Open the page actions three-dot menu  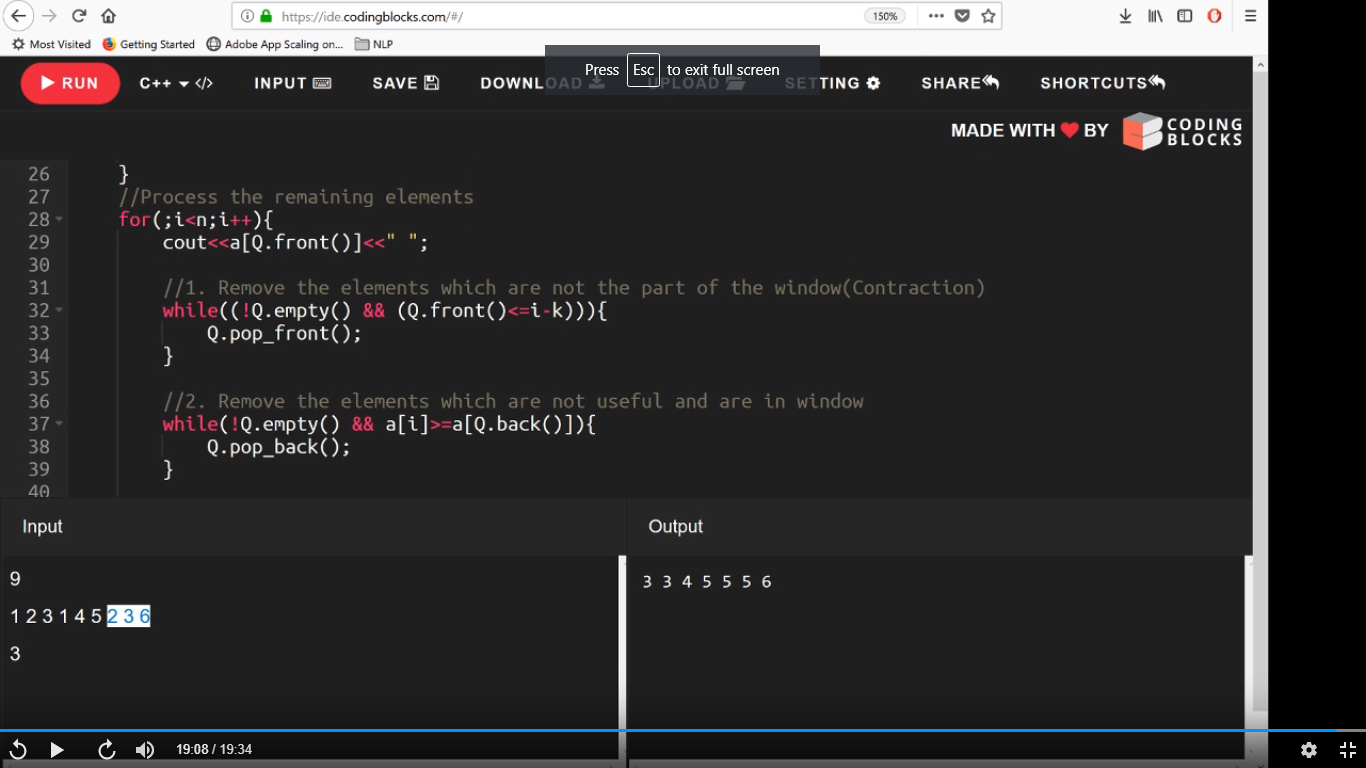point(935,16)
